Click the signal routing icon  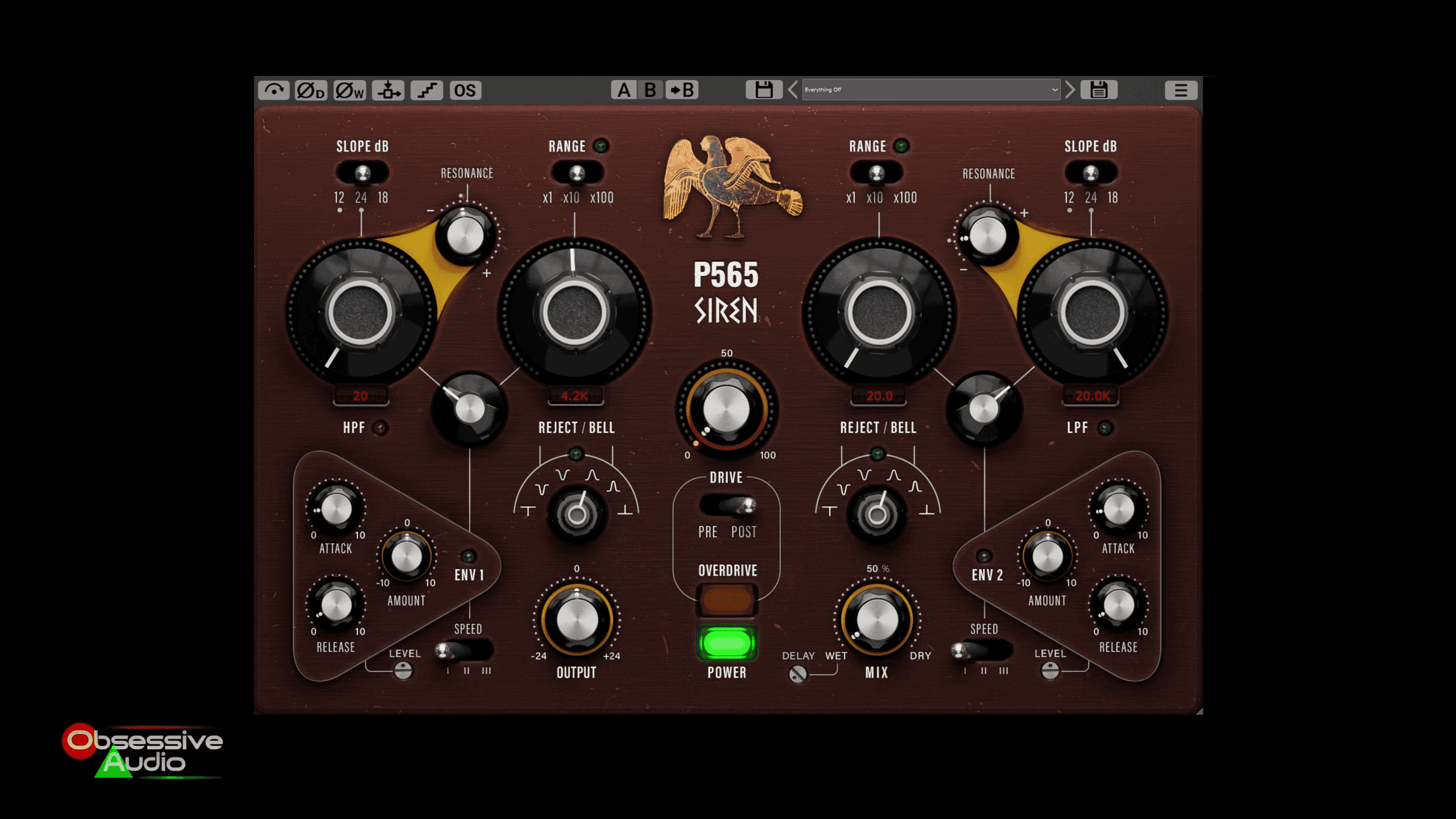click(388, 90)
